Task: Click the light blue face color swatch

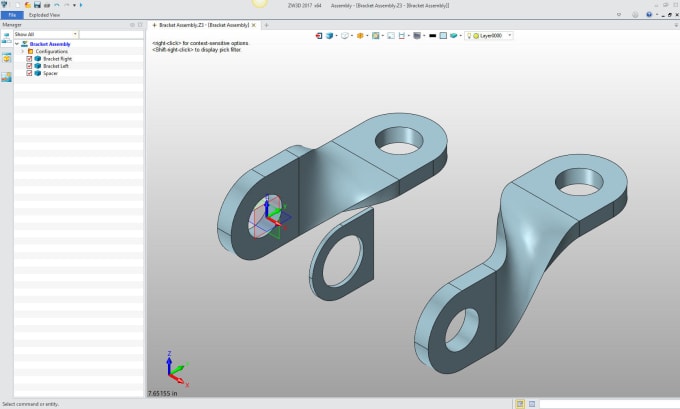Action: 443,36
